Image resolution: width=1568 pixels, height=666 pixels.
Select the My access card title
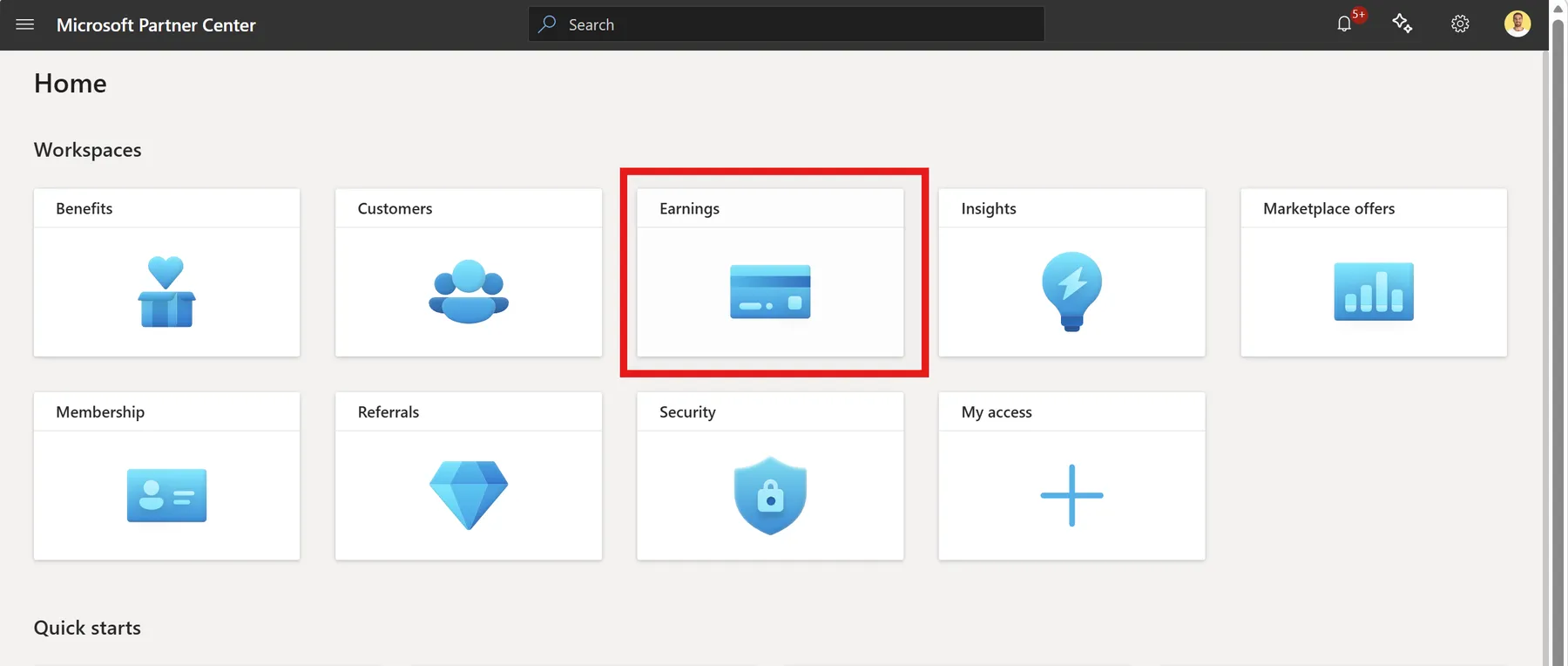[997, 412]
